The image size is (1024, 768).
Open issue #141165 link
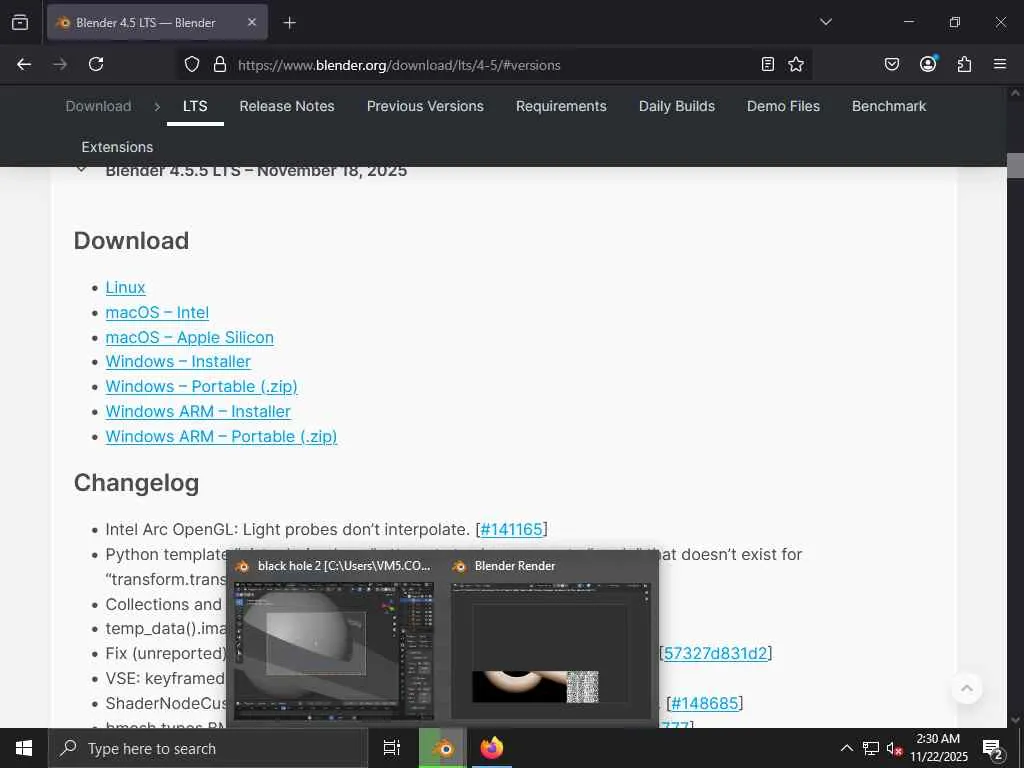[511, 529]
